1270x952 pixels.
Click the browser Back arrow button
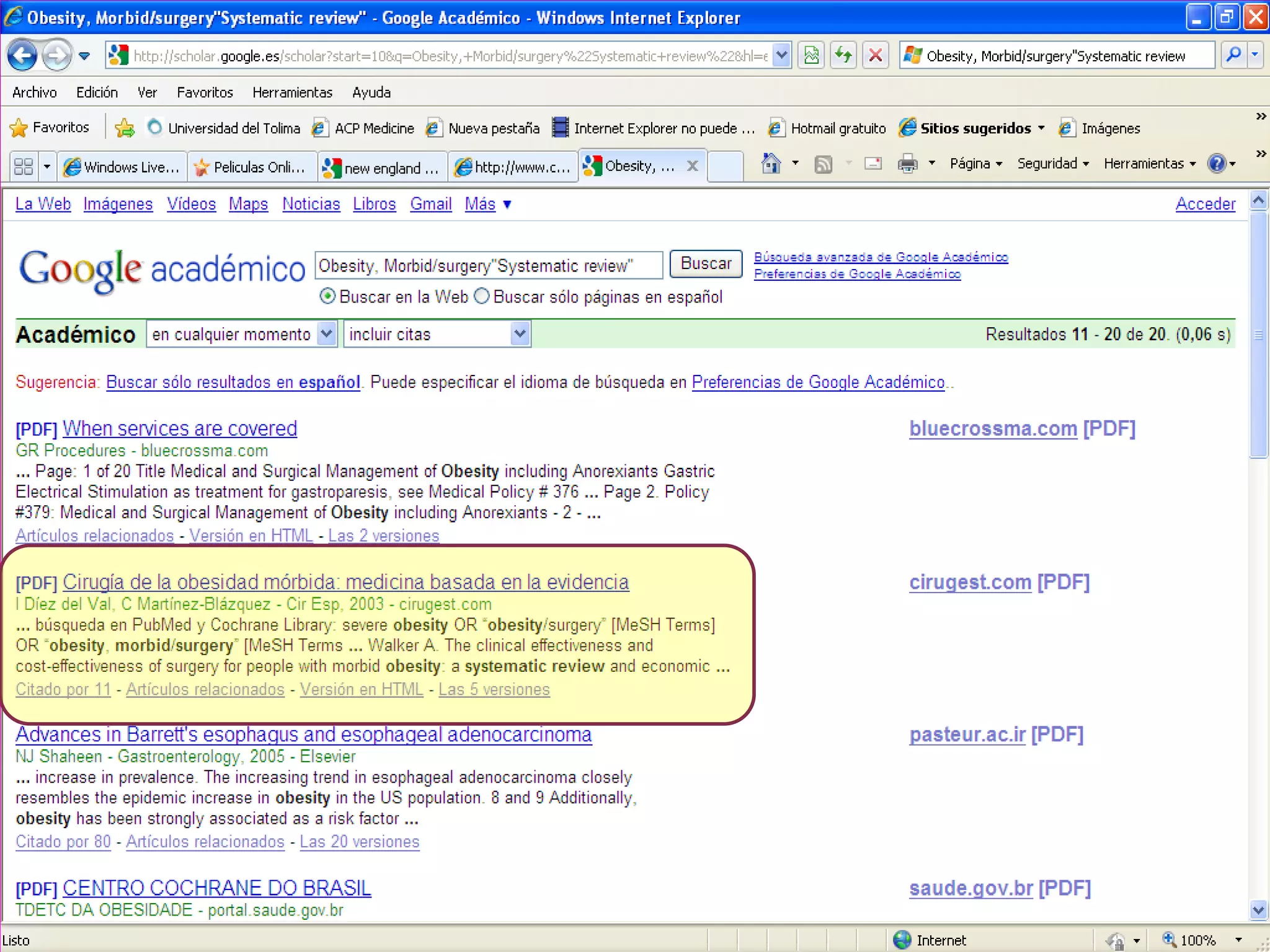coord(22,56)
